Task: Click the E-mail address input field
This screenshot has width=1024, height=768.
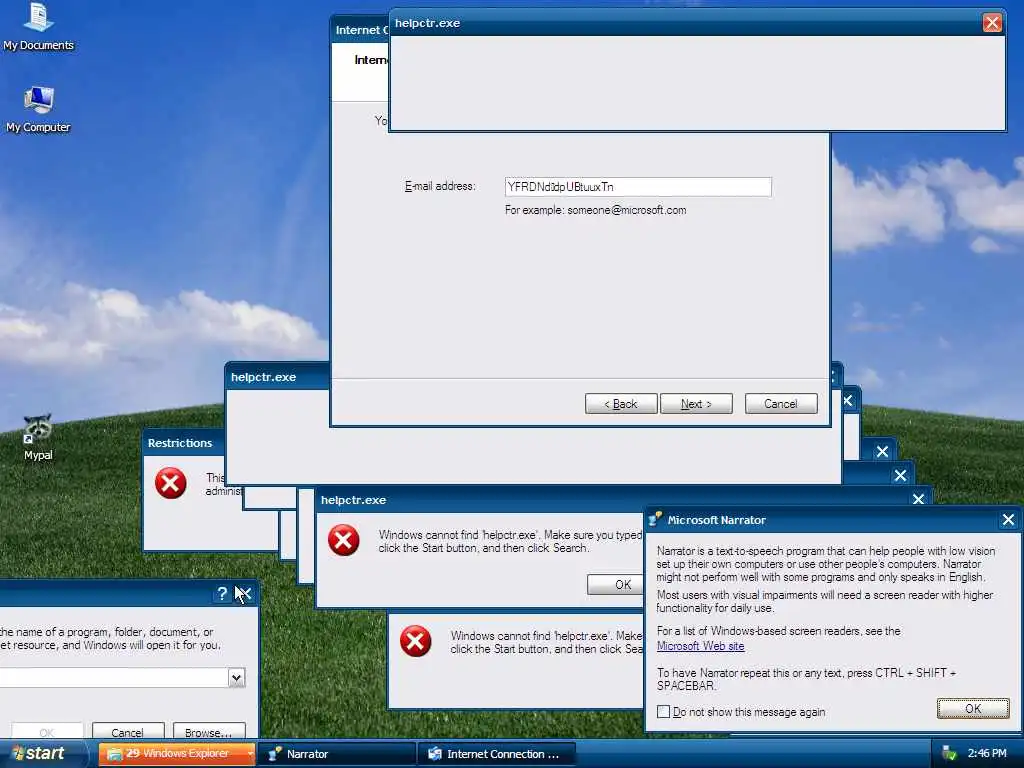Action: [x=638, y=187]
